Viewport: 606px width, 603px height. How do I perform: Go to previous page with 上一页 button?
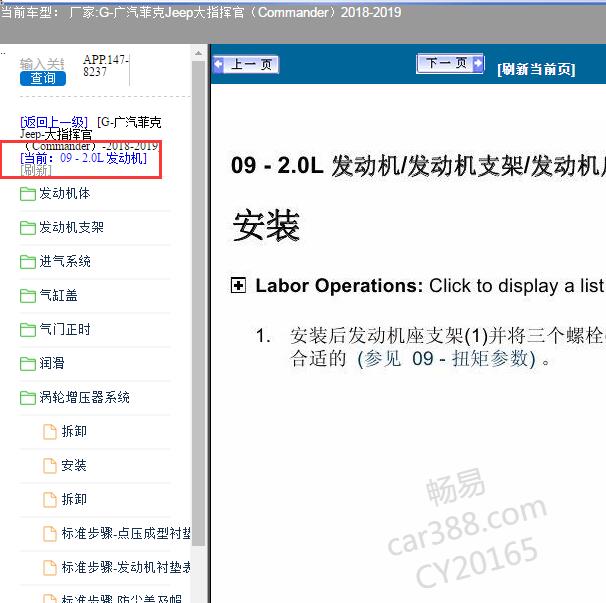[x=246, y=64]
